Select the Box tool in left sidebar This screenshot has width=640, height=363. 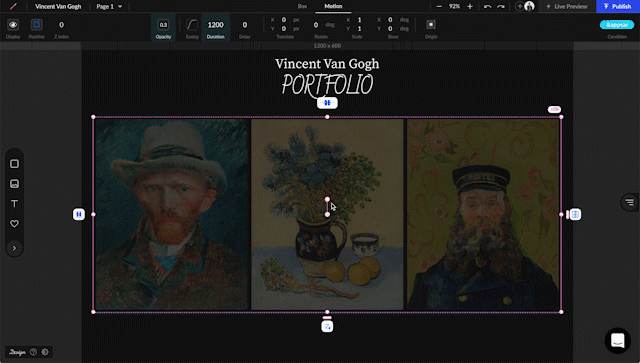pyautogui.click(x=14, y=164)
